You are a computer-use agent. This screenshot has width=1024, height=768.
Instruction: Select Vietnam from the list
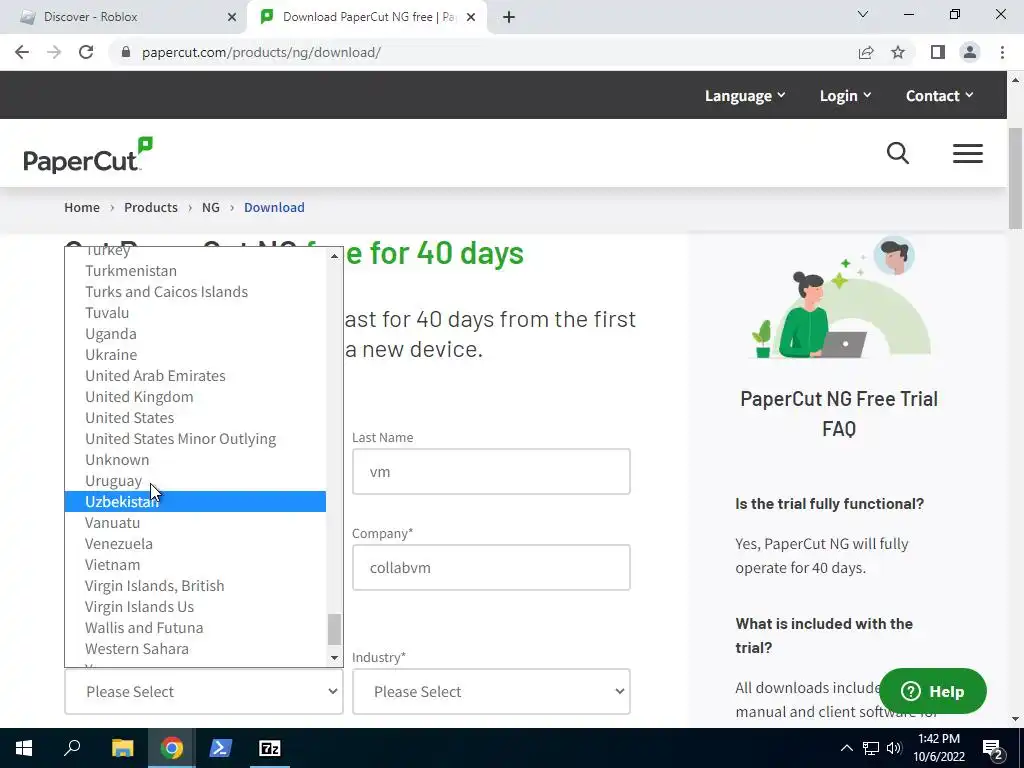click(x=195, y=565)
